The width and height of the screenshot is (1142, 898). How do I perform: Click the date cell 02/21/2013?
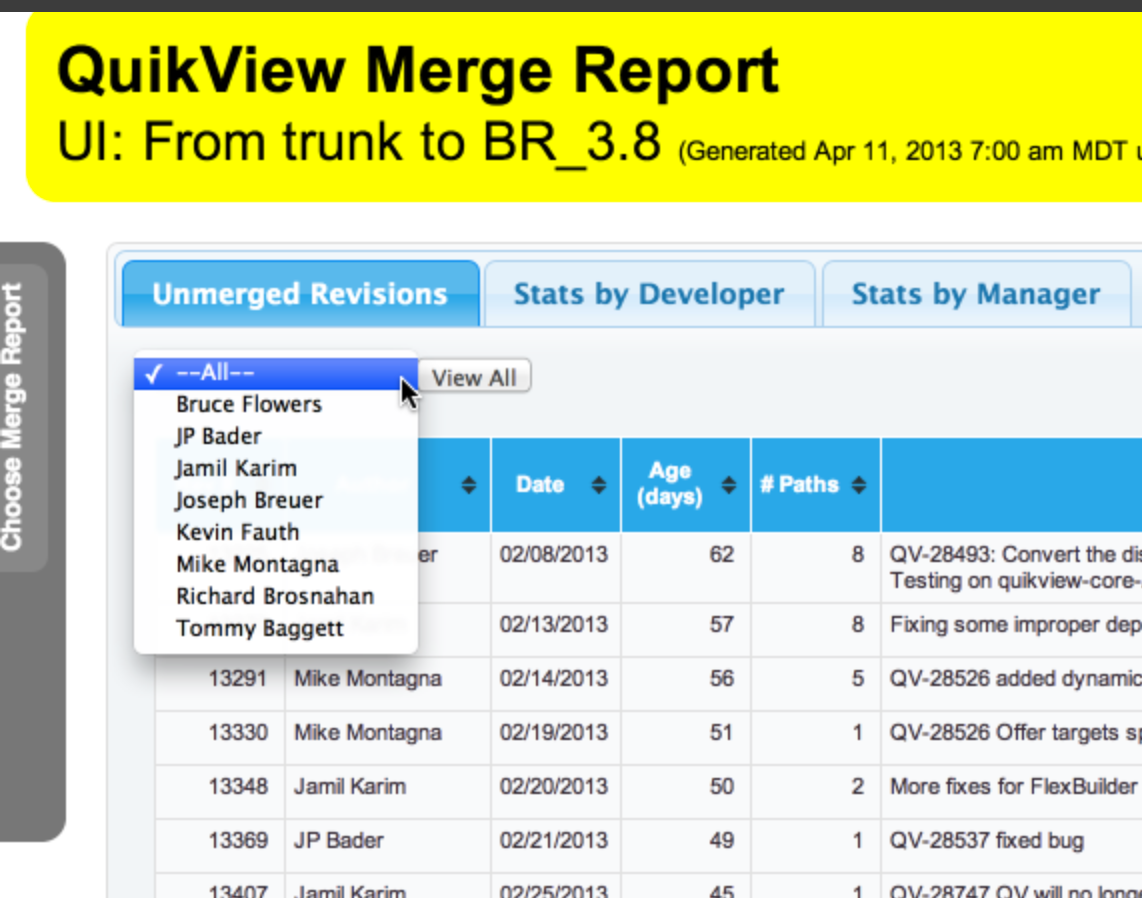(x=554, y=840)
